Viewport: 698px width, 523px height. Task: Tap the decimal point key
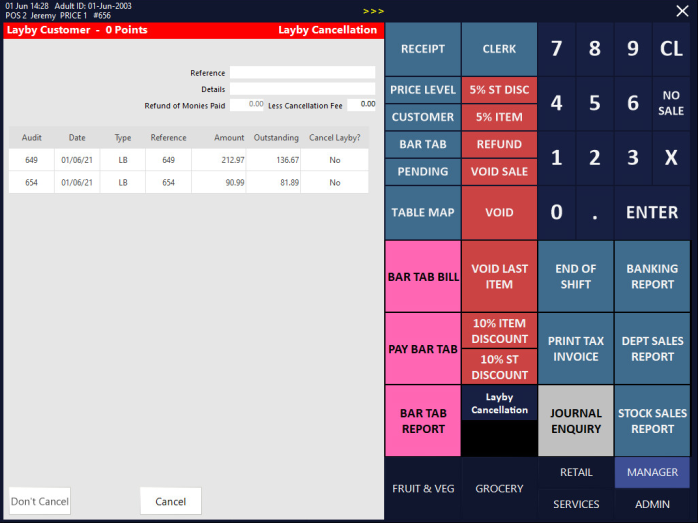point(595,212)
